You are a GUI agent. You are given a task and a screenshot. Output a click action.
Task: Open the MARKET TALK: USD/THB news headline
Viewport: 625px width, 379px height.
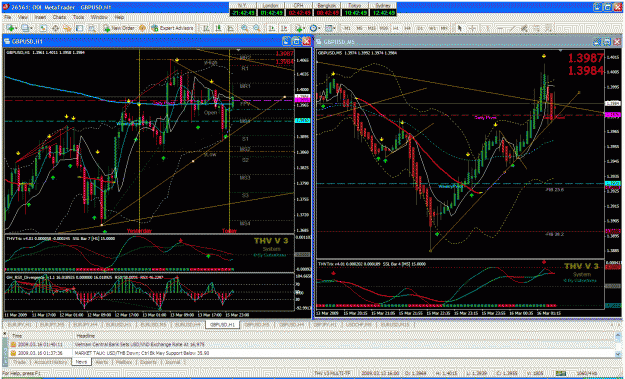(x=142, y=353)
